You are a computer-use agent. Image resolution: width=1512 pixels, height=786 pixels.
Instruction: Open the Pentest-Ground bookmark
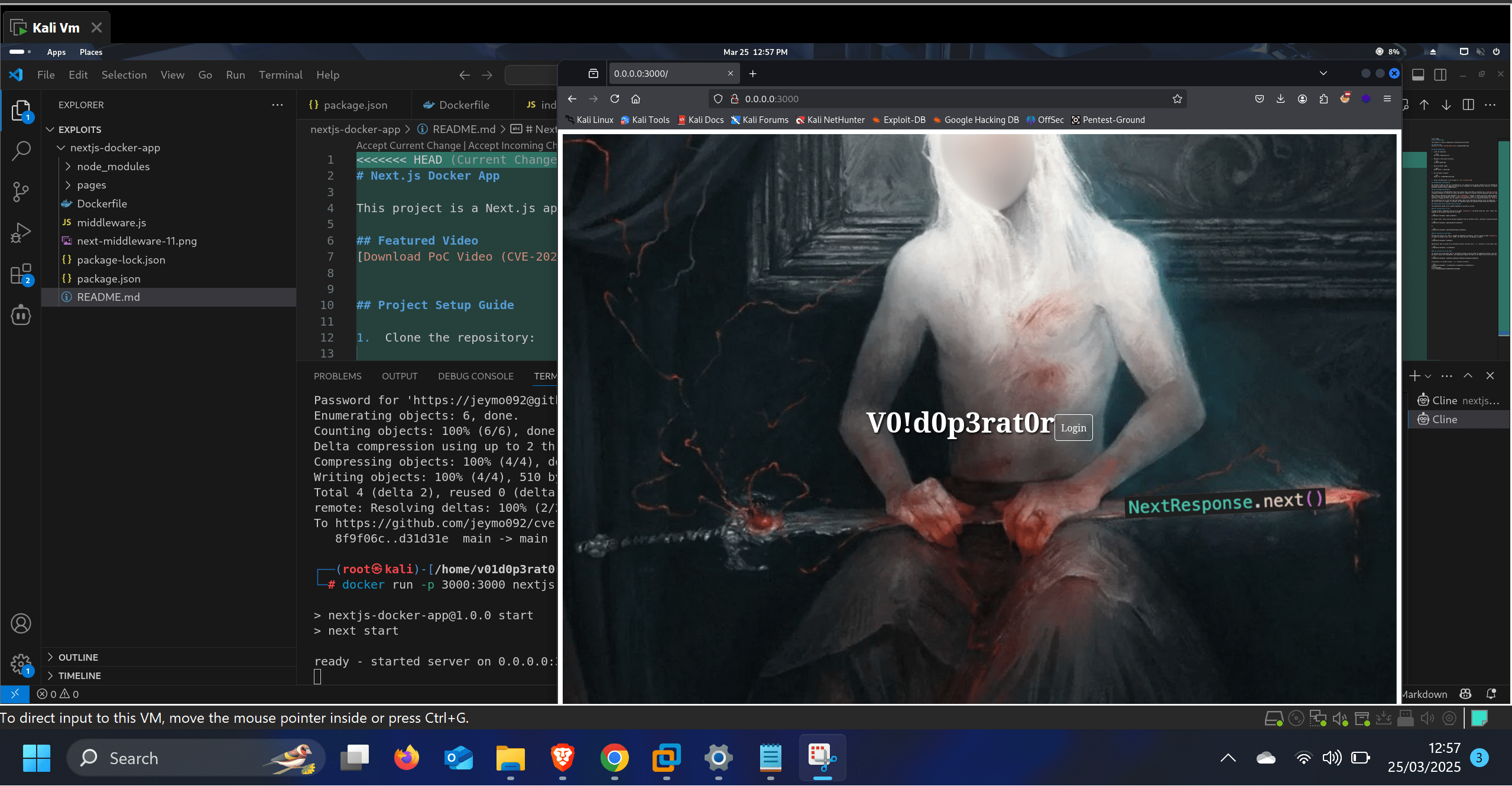coord(1108,120)
